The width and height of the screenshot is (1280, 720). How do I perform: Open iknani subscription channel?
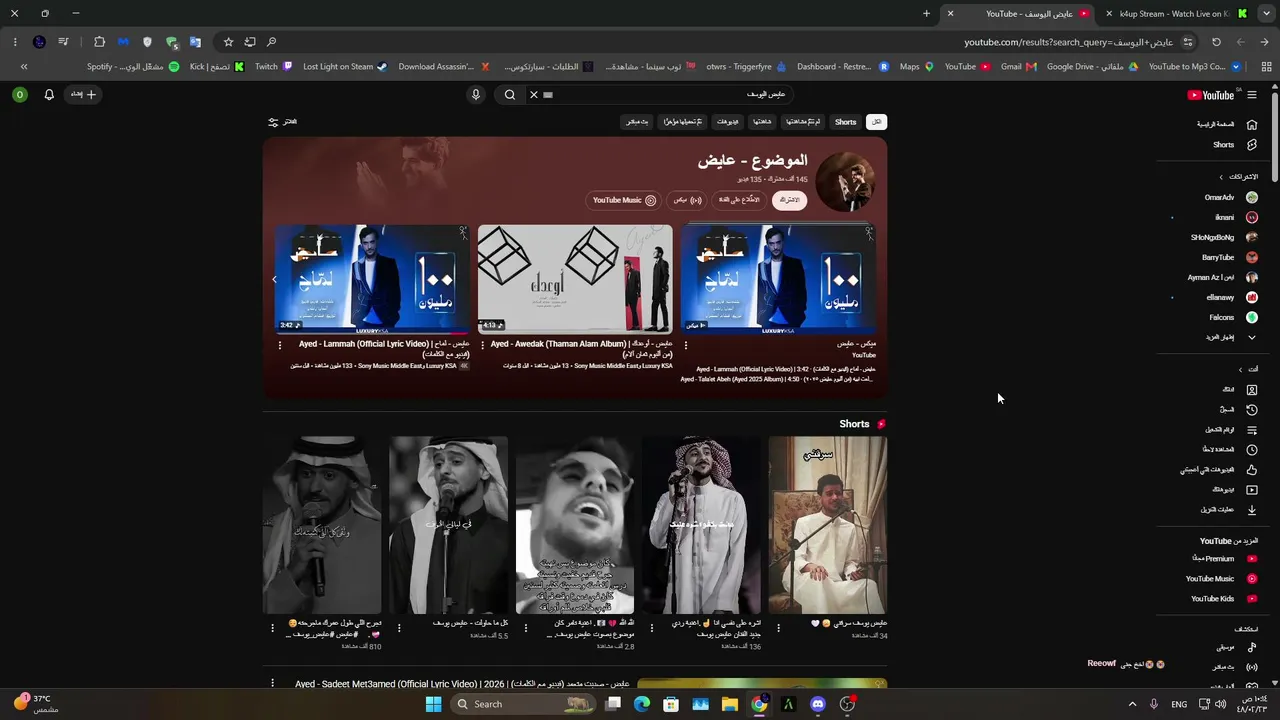(x=1234, y=218)
